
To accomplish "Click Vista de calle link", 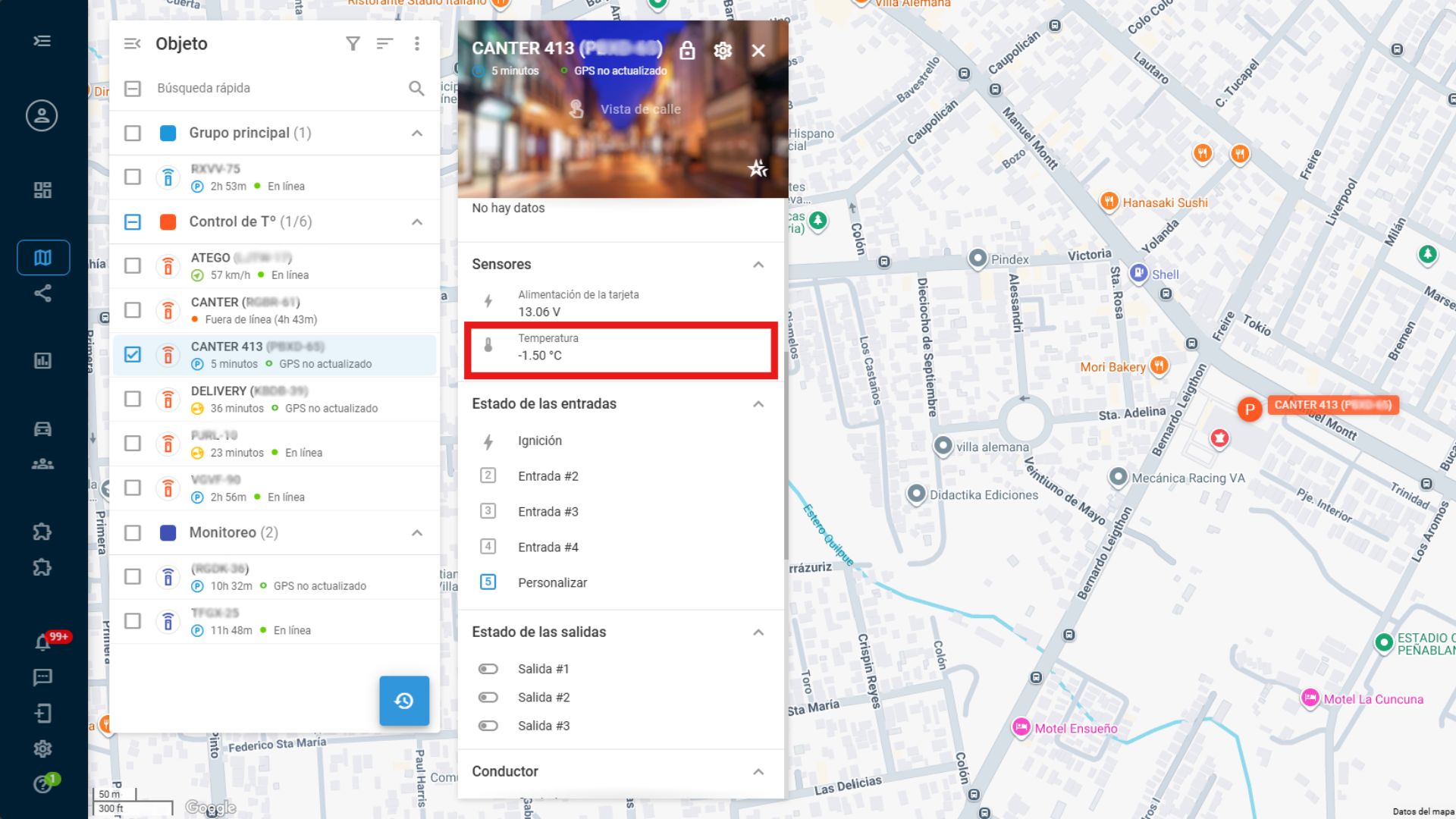I will 640,109.
